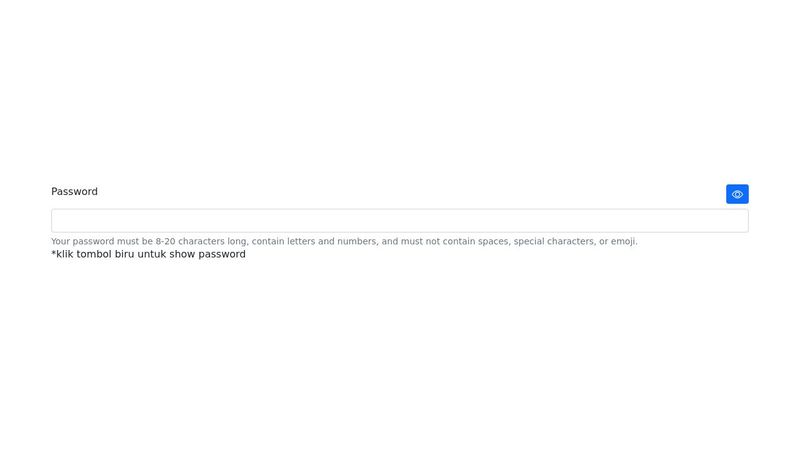Toggle password visibility with the blue button
Image resolution: width=800 pixels, height=450 pixels.
coord(737,194)
